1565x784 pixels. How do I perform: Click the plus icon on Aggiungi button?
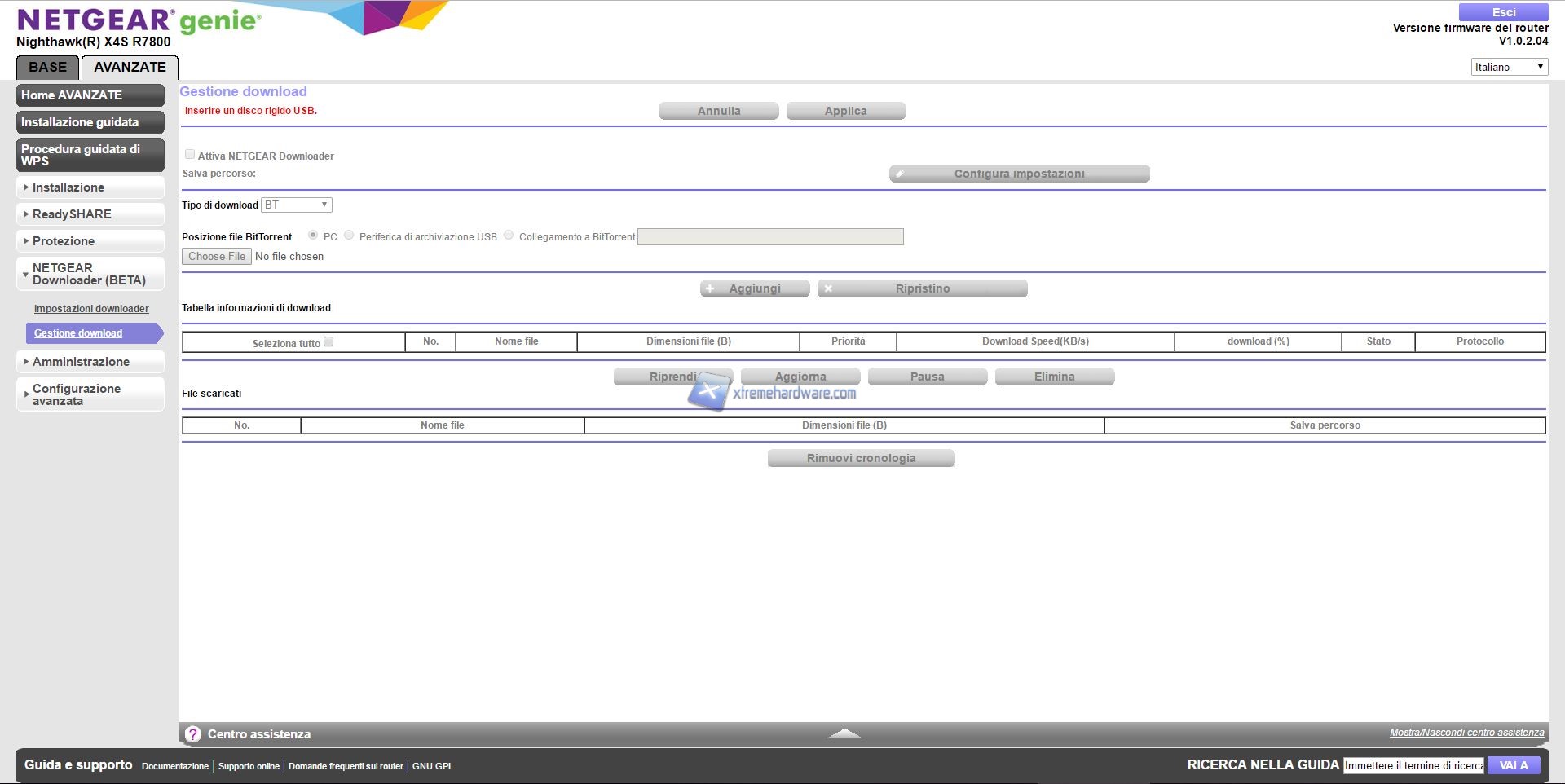710,288
